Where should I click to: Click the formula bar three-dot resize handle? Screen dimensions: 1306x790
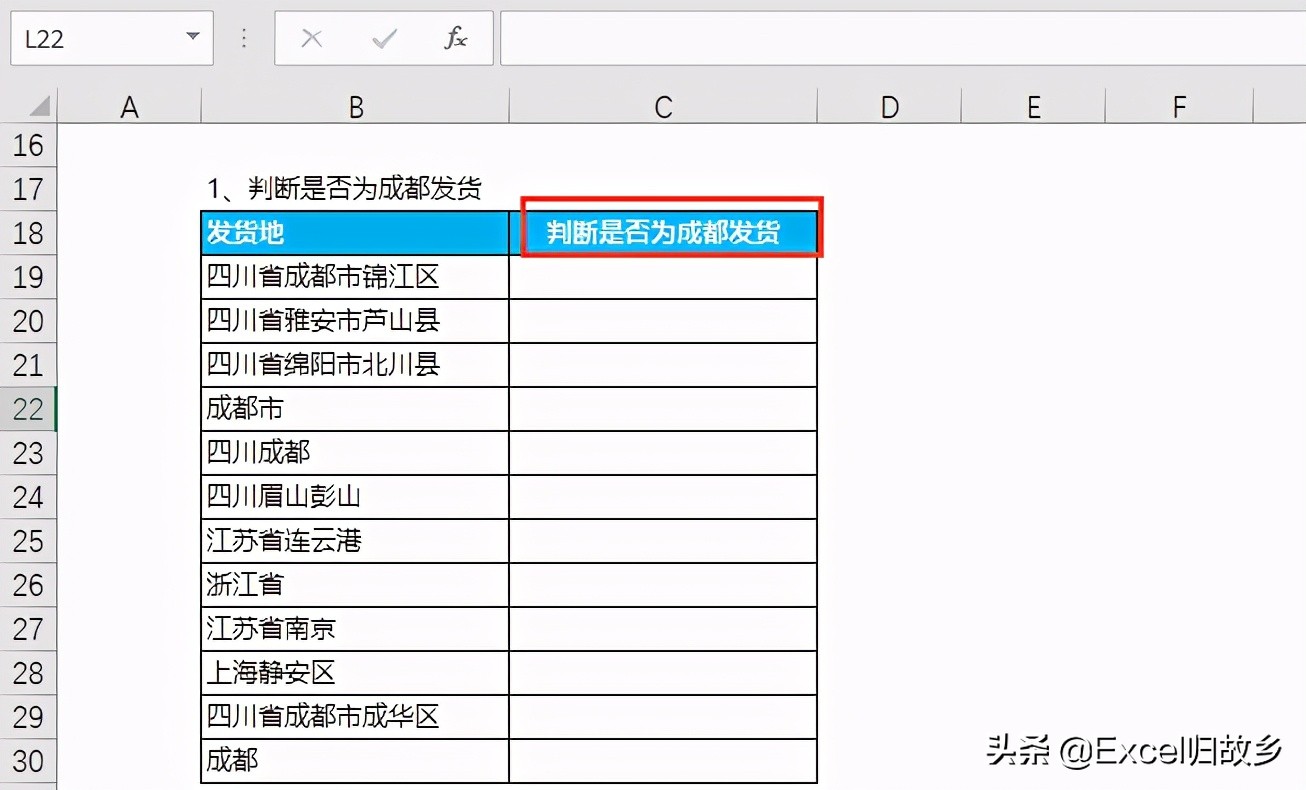(x=244, y=38)
